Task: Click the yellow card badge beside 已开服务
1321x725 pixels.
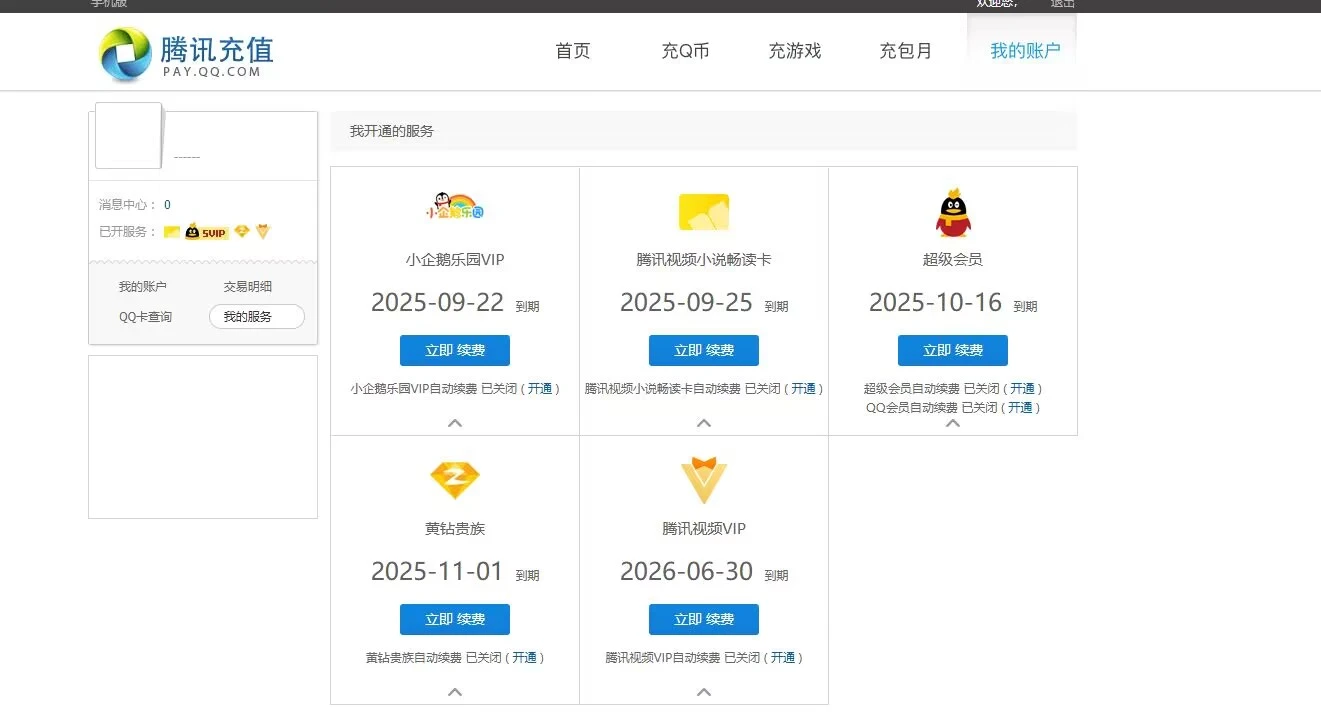Action: (172, 232)
